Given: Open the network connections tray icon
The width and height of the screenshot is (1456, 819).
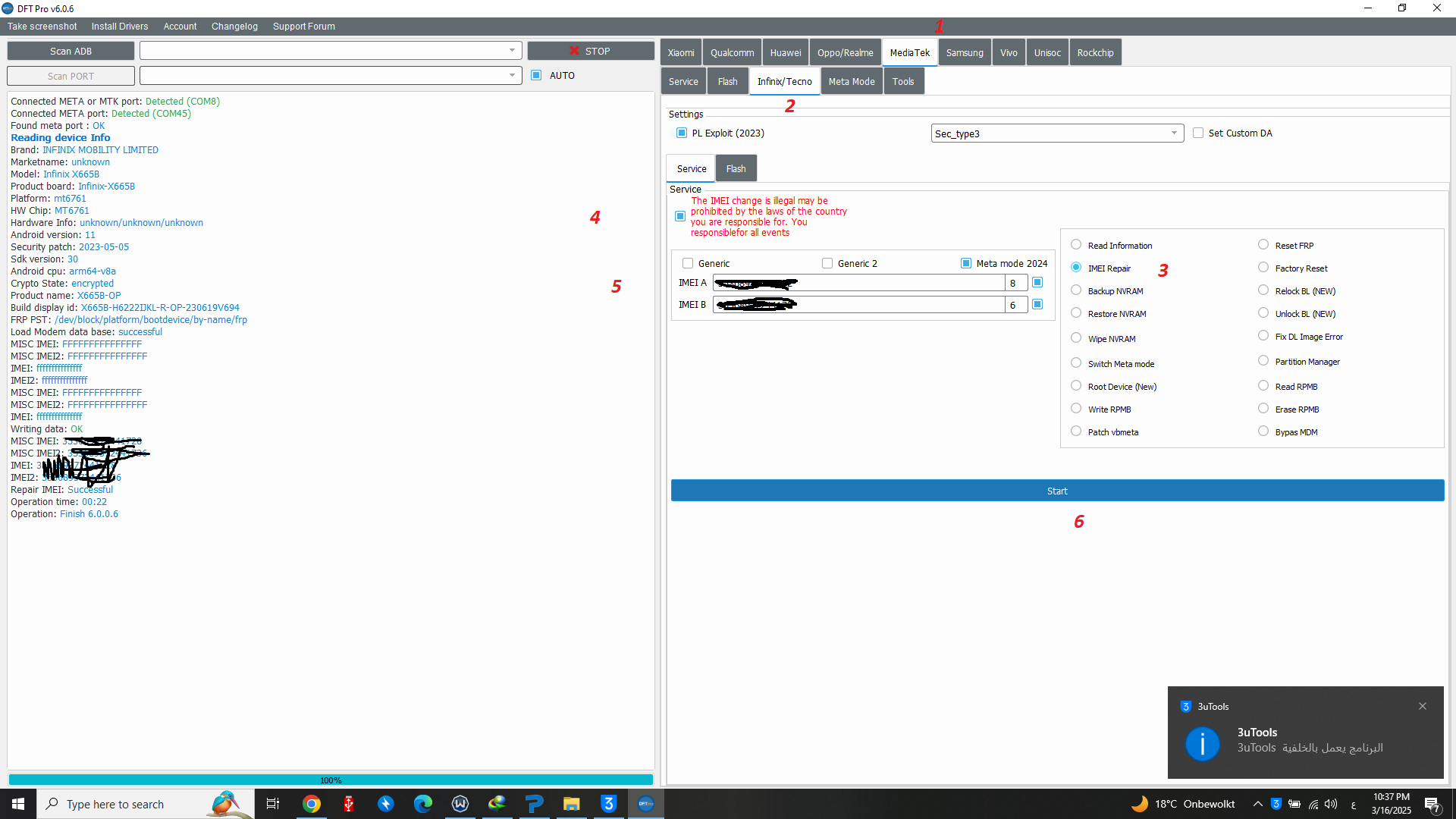Looking at the screenshot, I should pos(1313,804).
